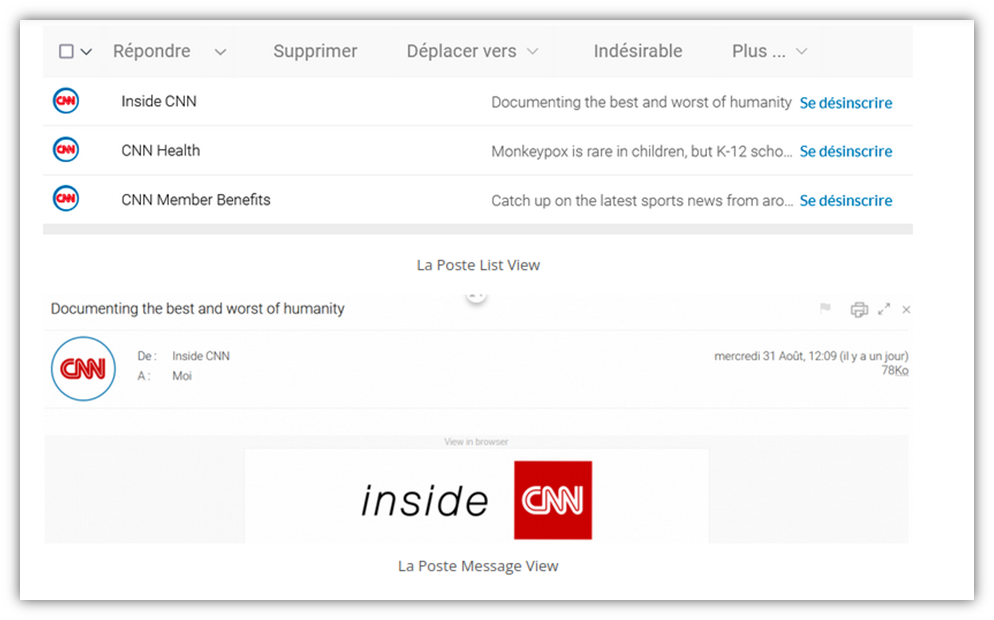This screenshot has height=620, width=994.
Task: Open the selection options chevron beside the checkbox
Action: (x=86, y=52)
